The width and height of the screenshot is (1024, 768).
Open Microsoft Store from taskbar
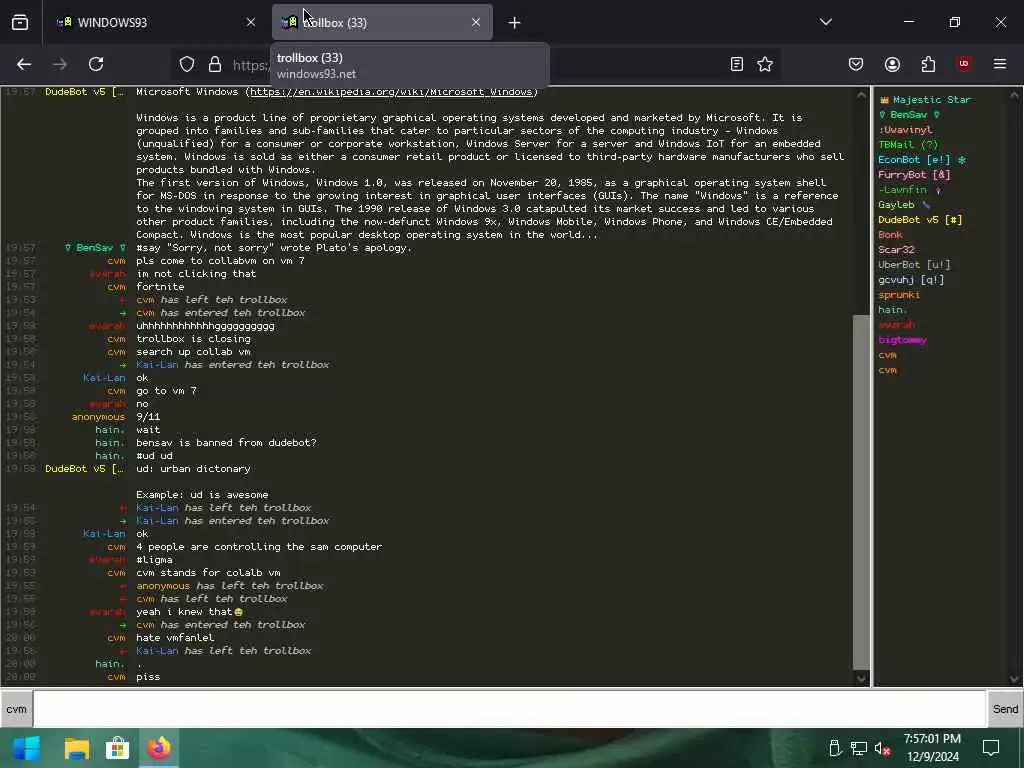point(117,748)
